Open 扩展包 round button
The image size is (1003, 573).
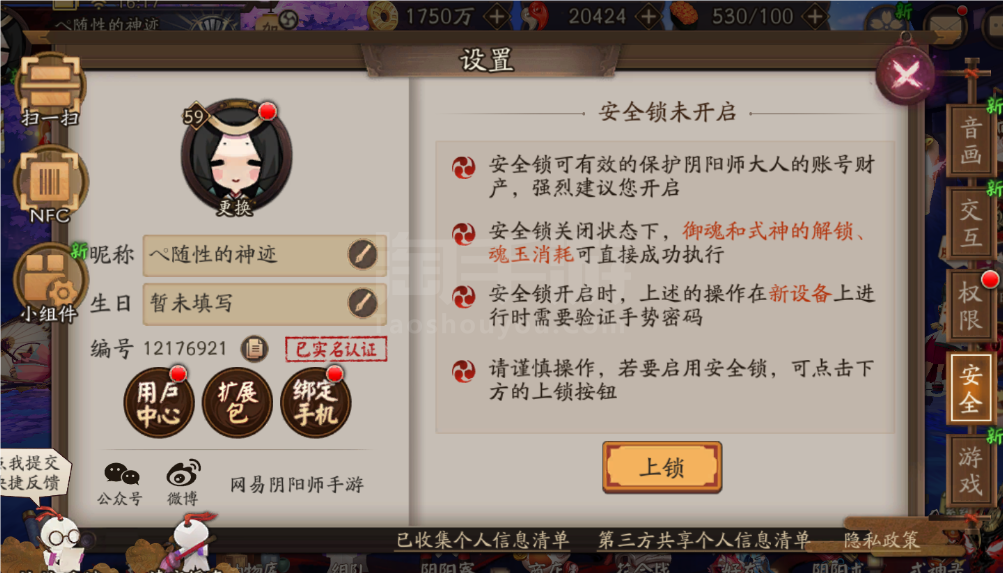click(x=237, y=403)
